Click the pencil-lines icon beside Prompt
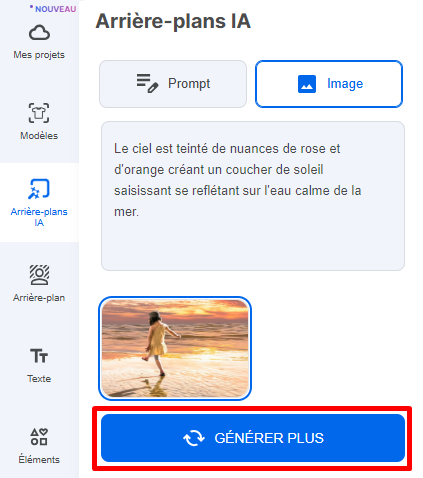Image resolution: width=423 pixels, height=478 pixels. [x=147, y=83]
